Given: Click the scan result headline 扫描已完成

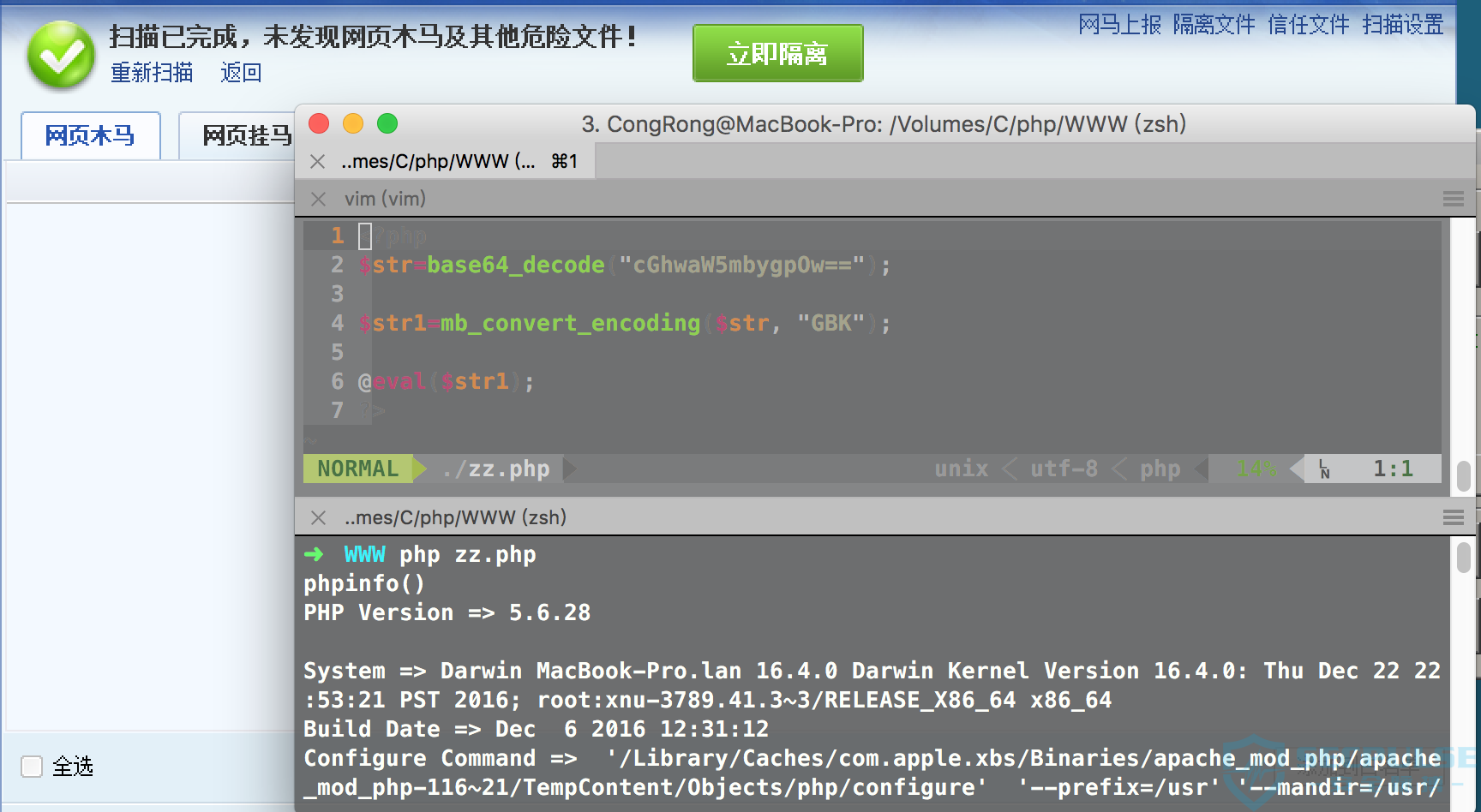Looking at the screenshot, I should (x=374, y=36).
